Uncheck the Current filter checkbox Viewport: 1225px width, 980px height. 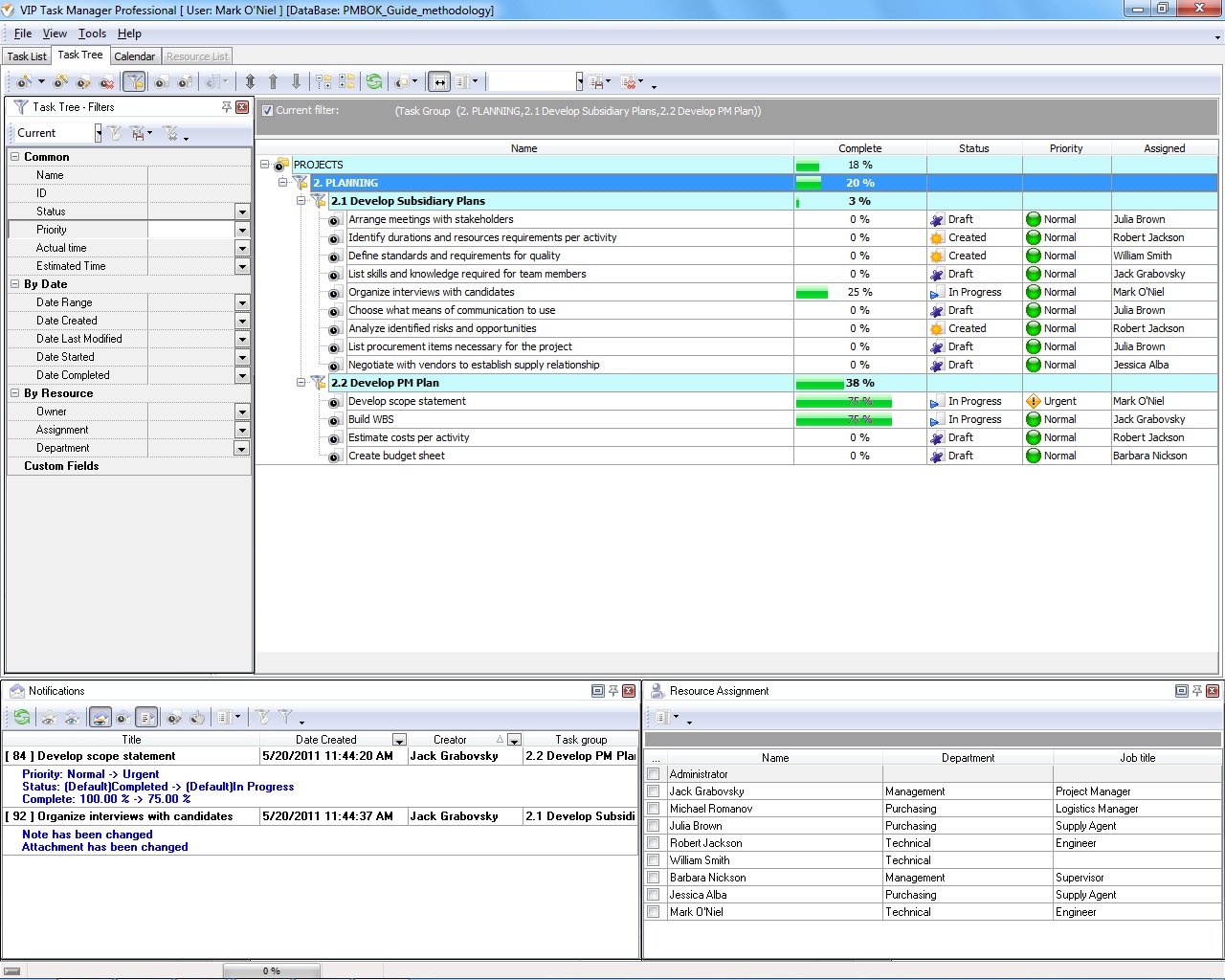268,111
